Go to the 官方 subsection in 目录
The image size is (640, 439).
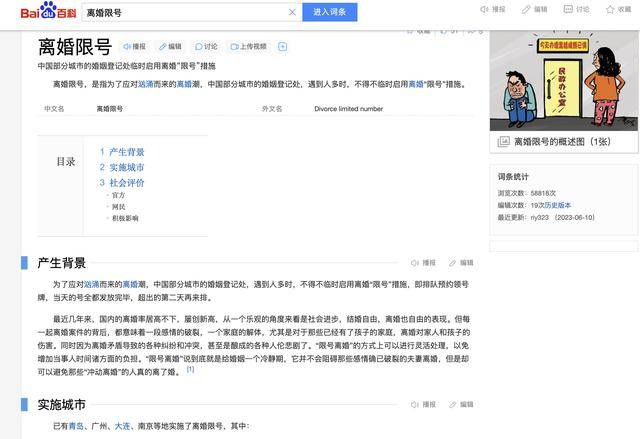pyautogui.click(x=118, y=195)
